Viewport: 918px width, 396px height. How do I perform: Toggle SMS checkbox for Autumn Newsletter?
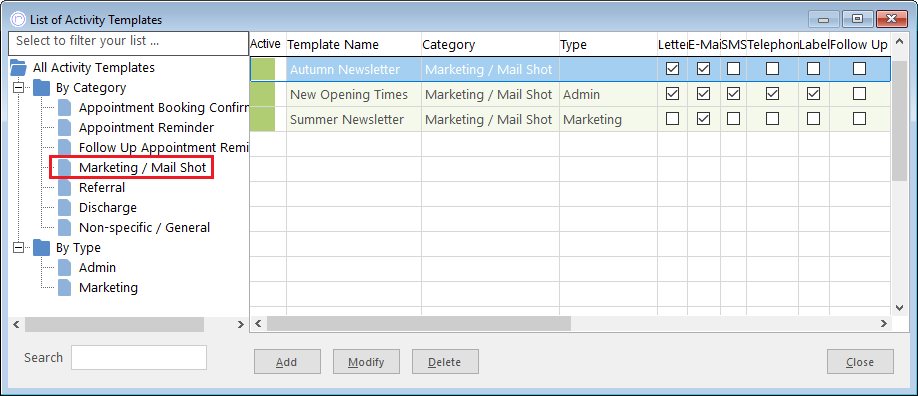pyautogui.click(x=733, y=69)
